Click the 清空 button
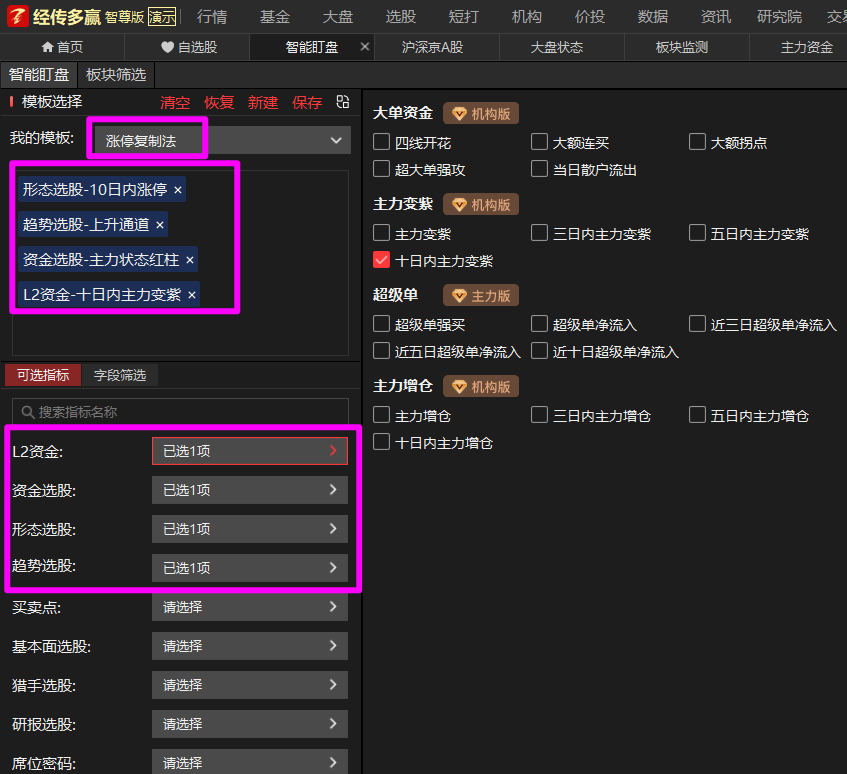 coord(175,103)
